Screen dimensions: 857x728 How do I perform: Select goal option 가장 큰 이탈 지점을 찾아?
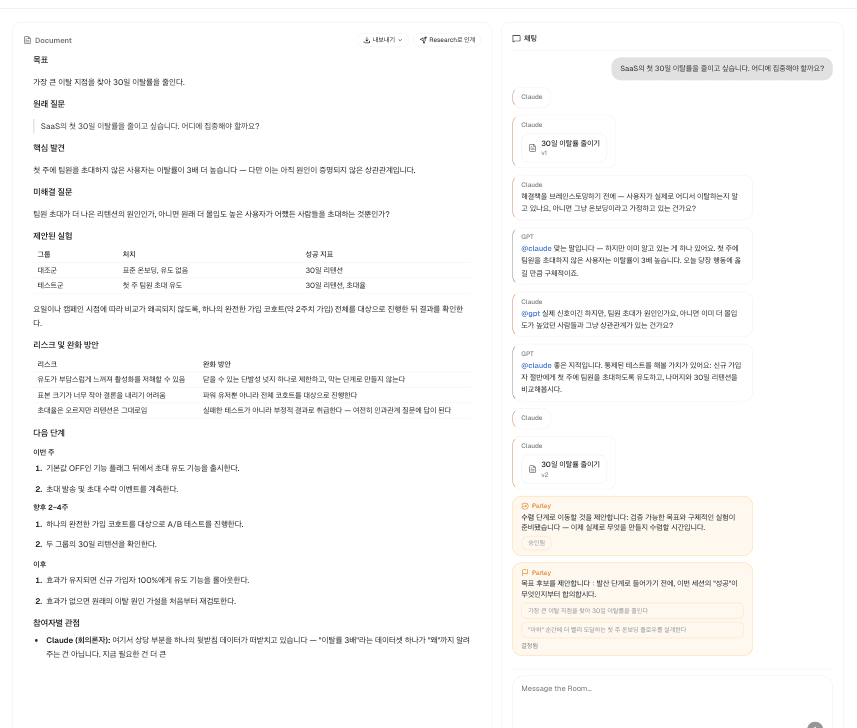(632, 610)
